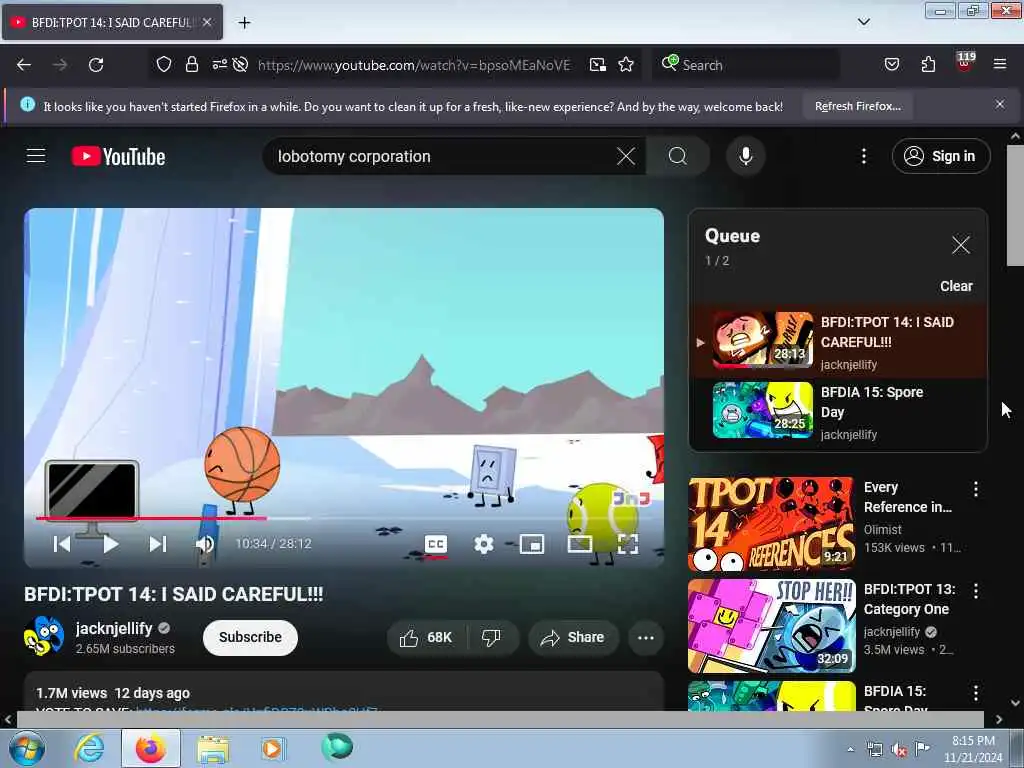Open options for BFDI:TPOT 13 video

(975, 591)
